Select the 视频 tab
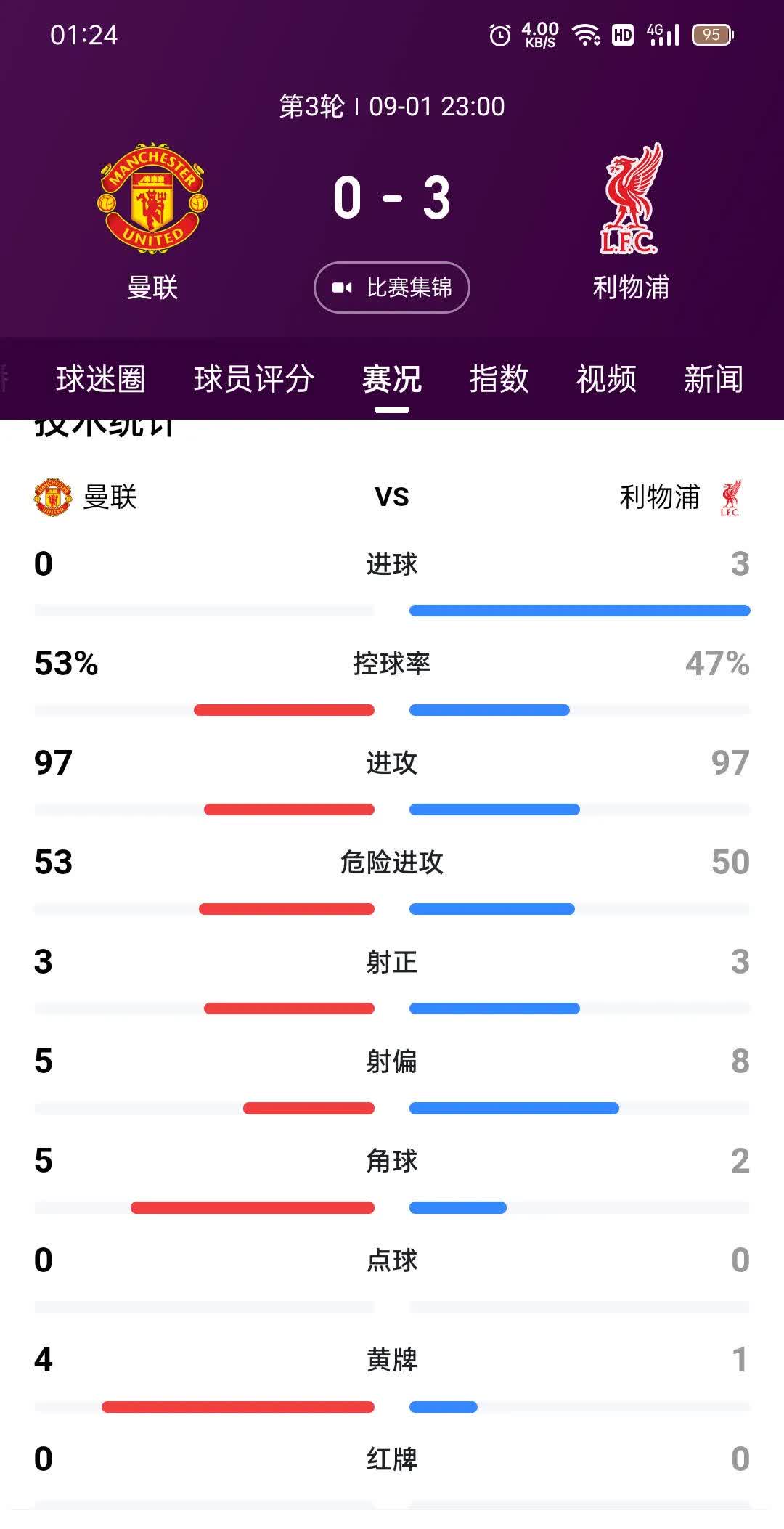 pyautogui.click(x=607, y=379)
